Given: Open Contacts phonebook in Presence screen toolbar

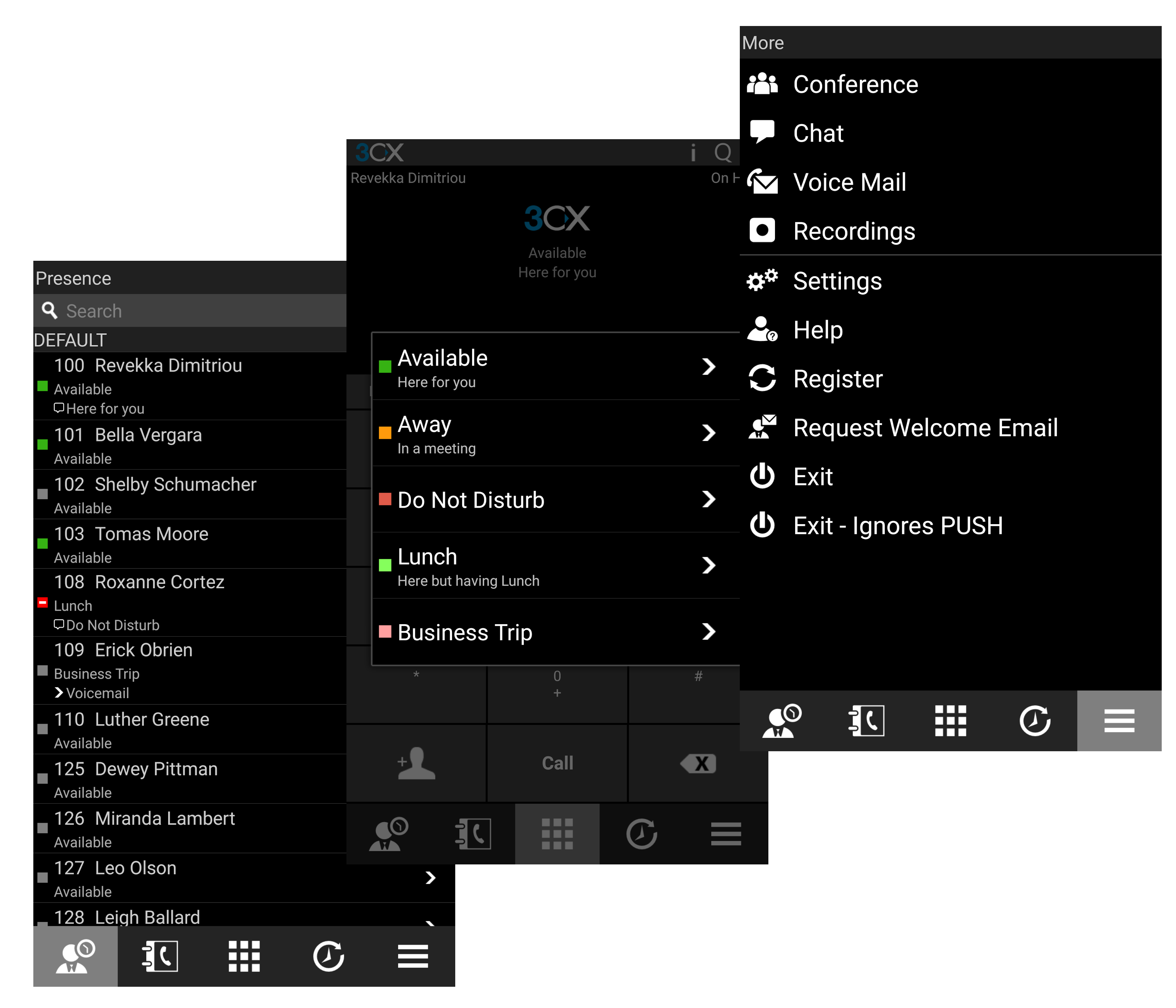Looking at the screenshot, I should coord(159,956).
